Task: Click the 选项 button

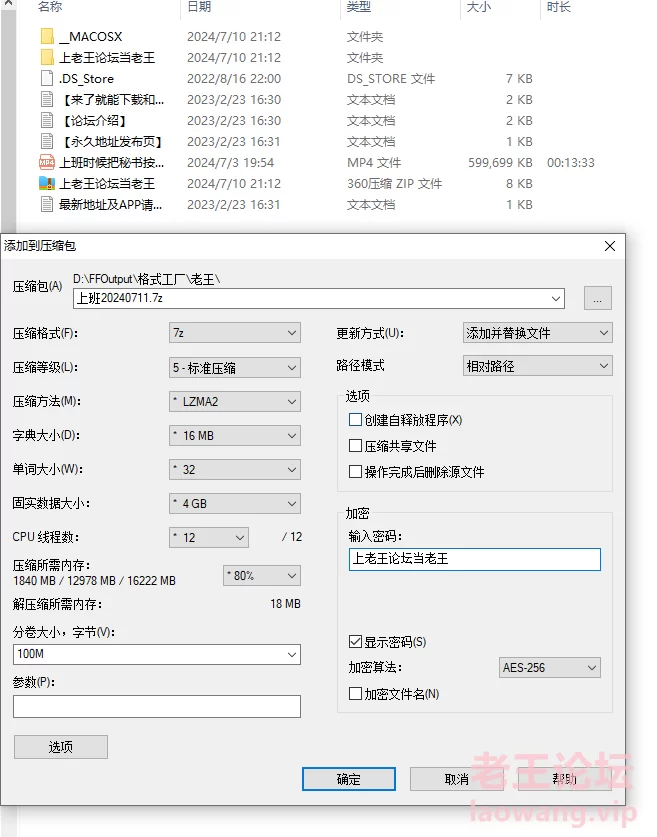Action: (61, 747)
